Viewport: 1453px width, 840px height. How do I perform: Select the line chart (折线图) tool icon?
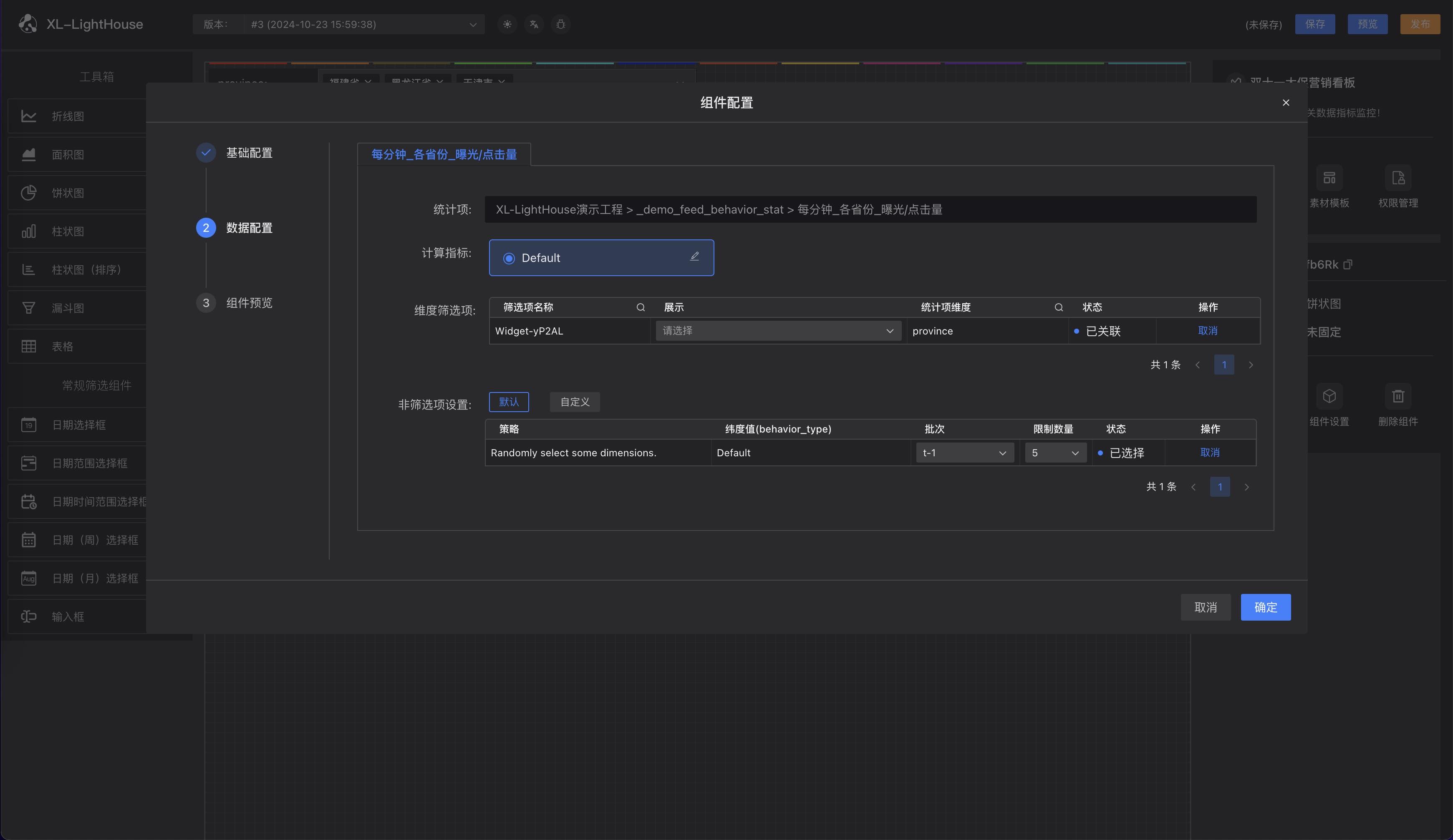[29, 116]
